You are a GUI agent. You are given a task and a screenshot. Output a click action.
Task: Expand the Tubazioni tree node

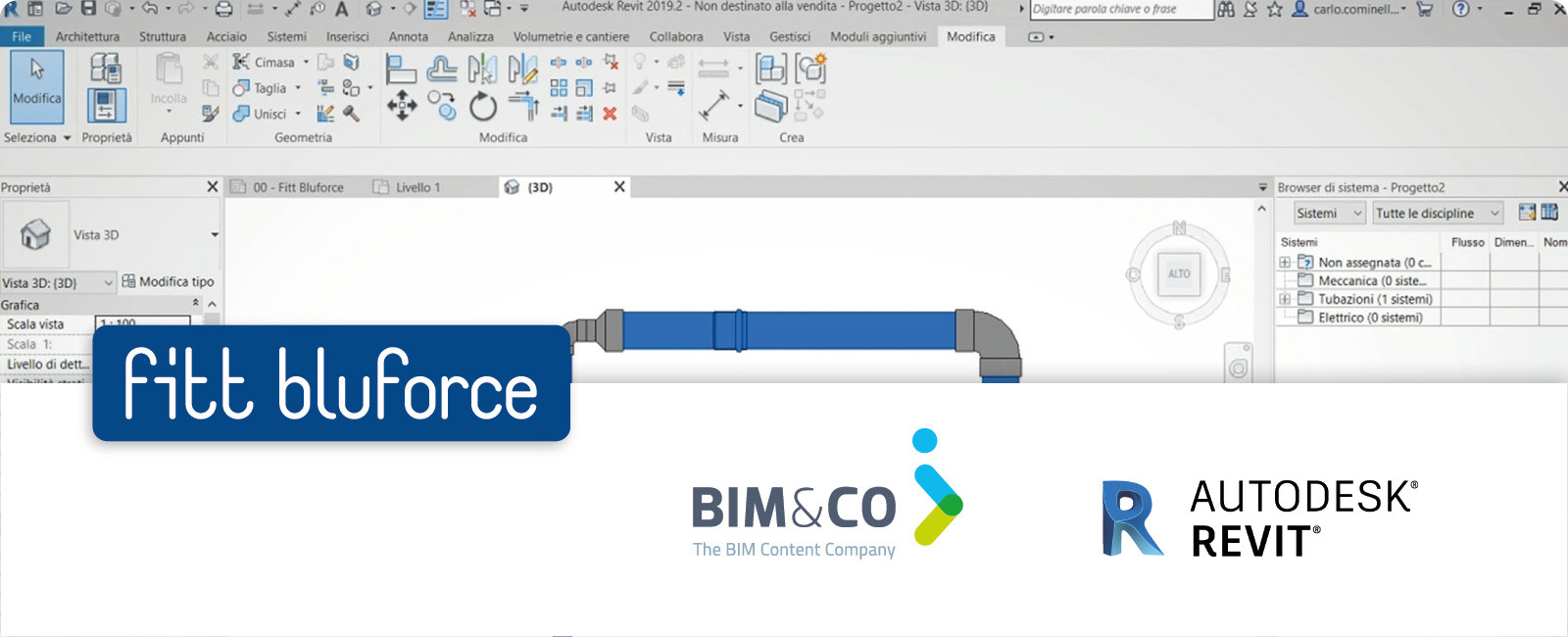coord(1285,299)
